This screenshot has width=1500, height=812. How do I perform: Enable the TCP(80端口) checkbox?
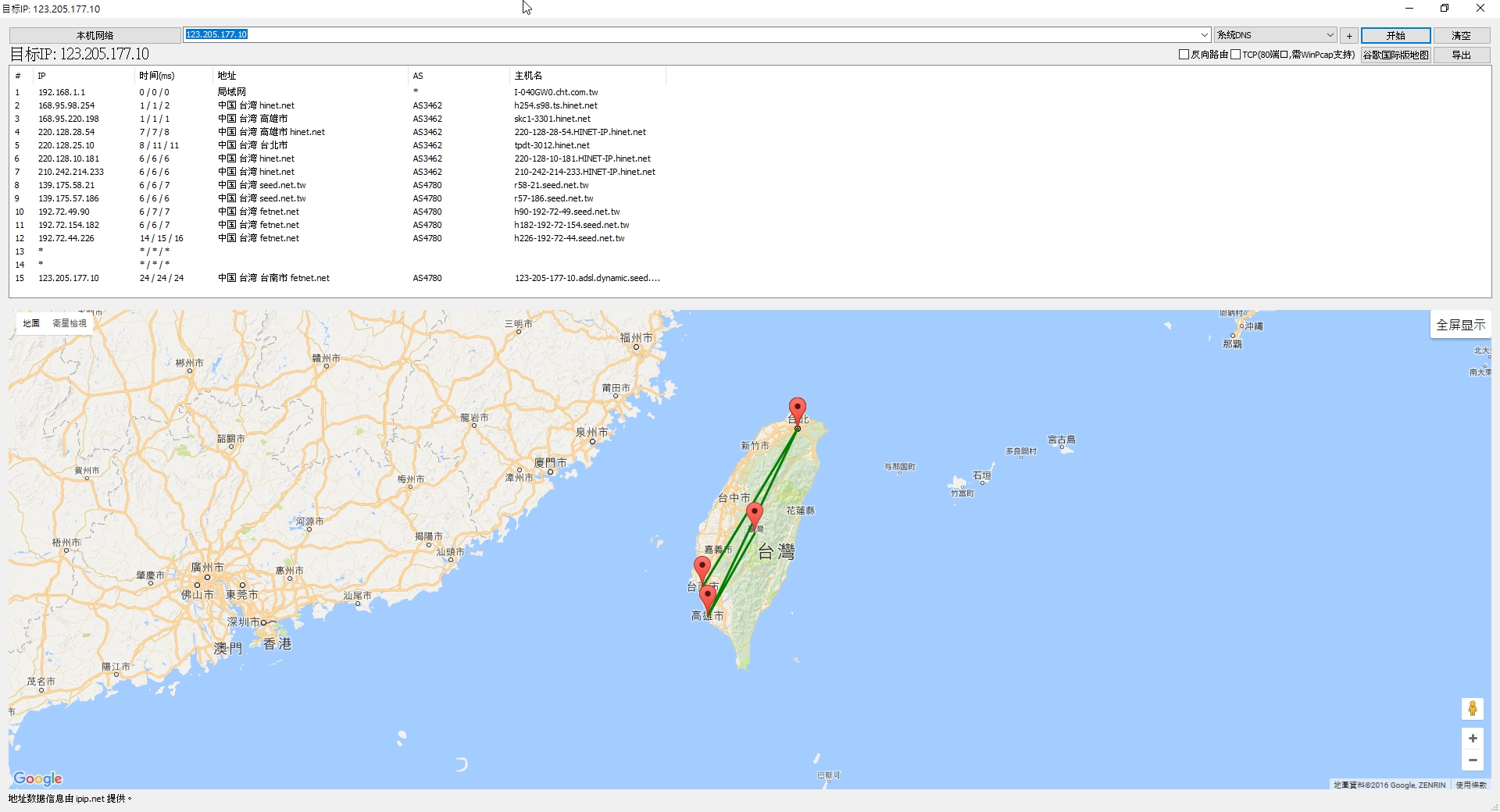click(x=1235, y=55)
